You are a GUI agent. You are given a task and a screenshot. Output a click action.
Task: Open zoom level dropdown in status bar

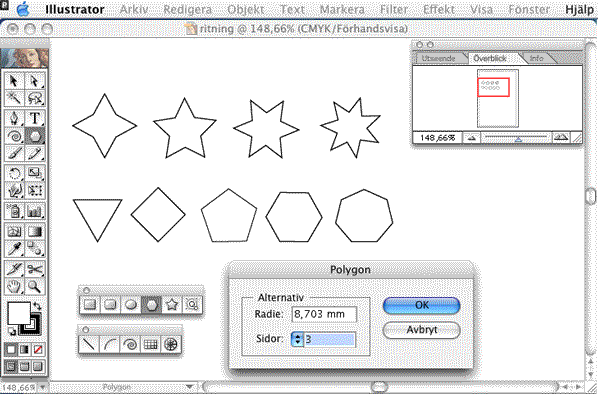point(43,387)
